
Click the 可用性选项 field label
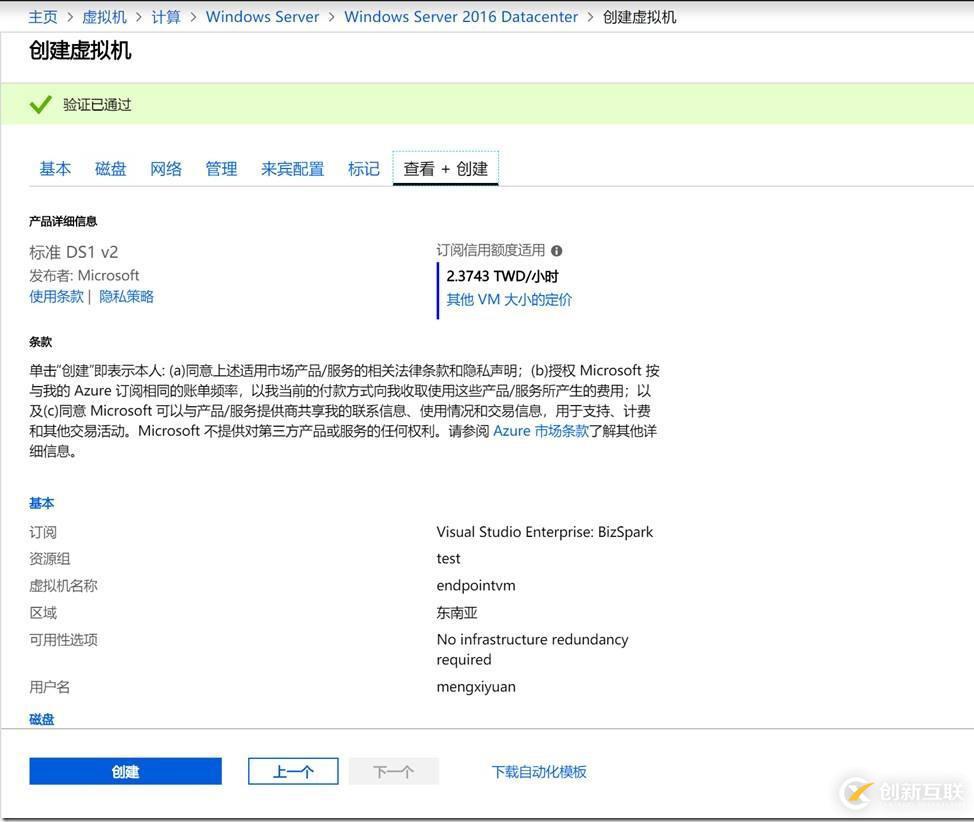(x=63, y=639)
